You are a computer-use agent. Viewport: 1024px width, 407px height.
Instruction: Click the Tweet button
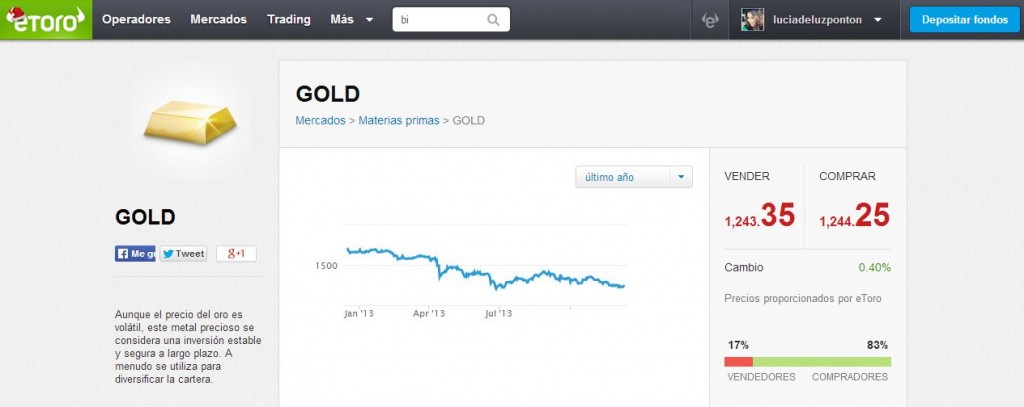pyautogui.click(x=184, y=253)
